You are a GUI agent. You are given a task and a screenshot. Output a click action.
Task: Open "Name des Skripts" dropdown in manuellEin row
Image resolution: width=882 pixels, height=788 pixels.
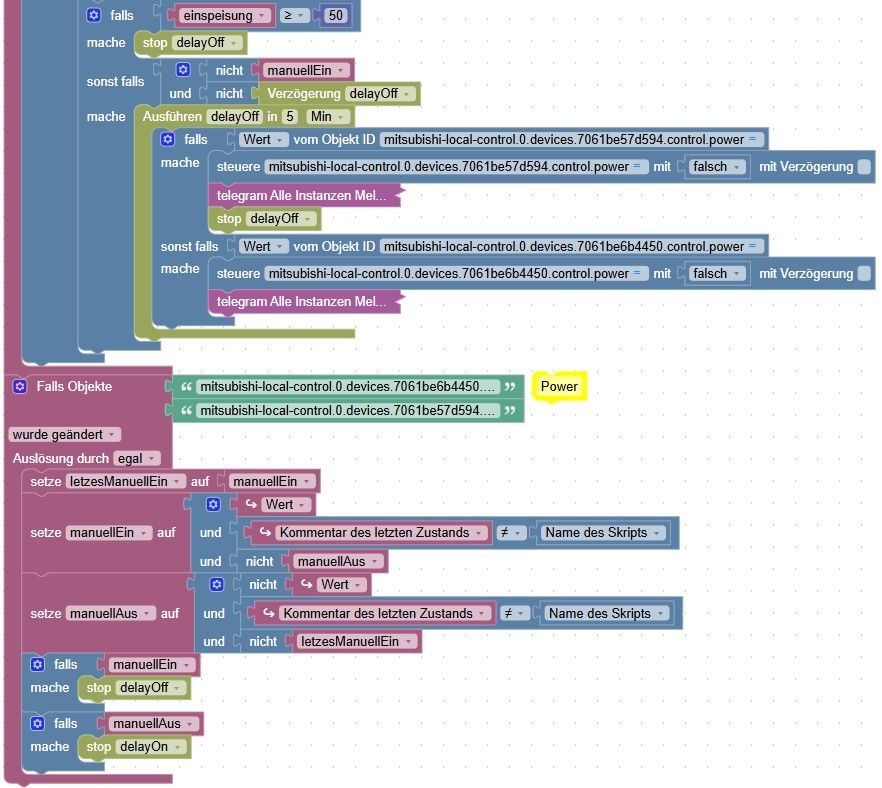coord(602,533)
